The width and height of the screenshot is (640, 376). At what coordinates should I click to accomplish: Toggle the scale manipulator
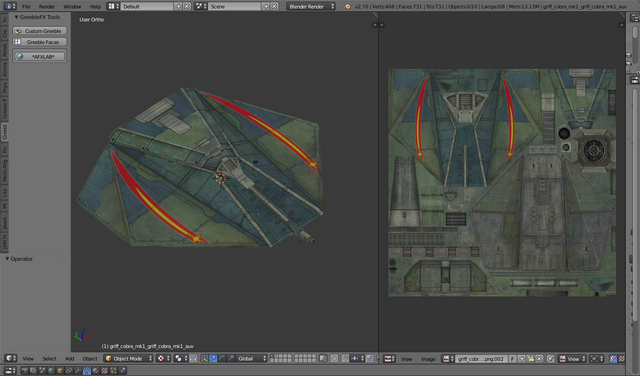(x=230, y=358)
